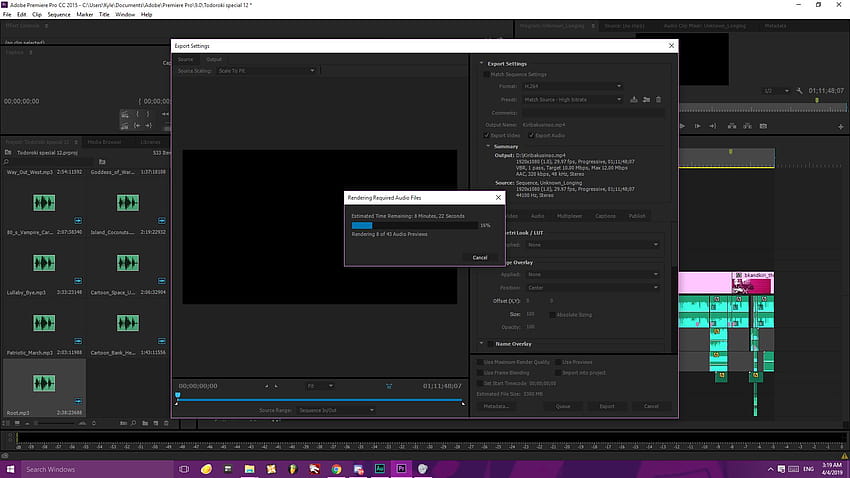Viewport: 850px width, 478px height.
Task: Collapse the Summary section
Action: (x=488, y=146)
